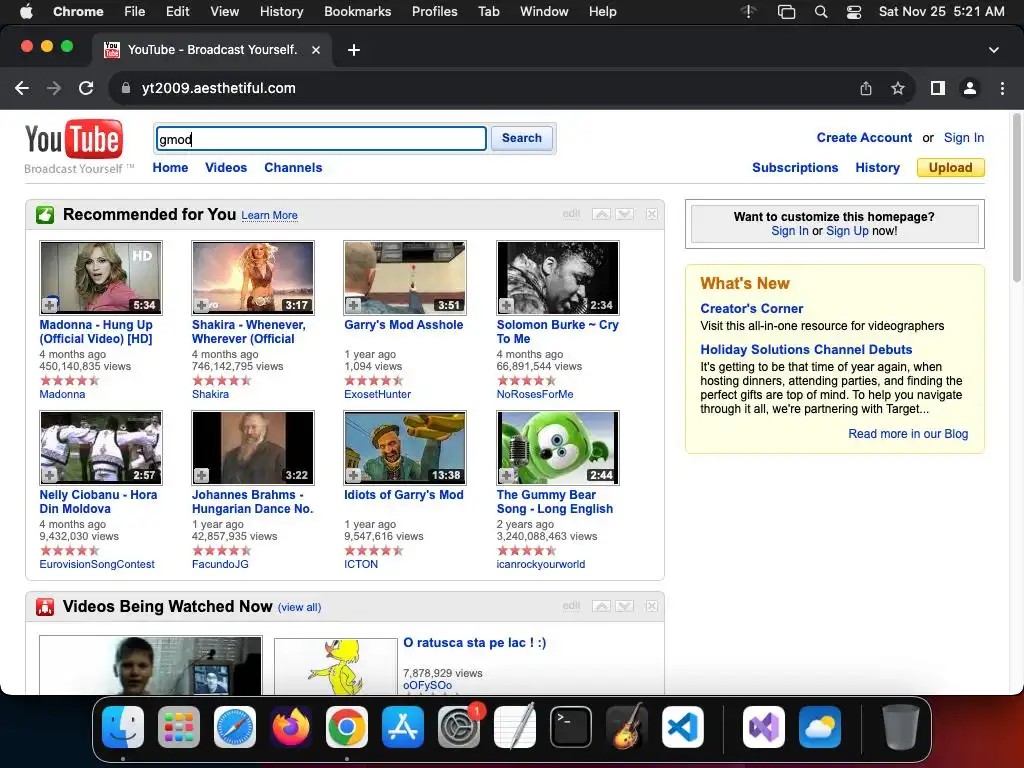Add Gummy Bear Song to queue
This screenshot has height=768, width=1024.
(x=506, y=475)
